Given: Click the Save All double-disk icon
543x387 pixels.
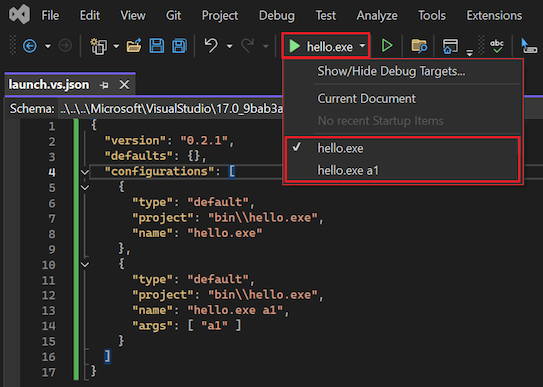Looking at the screenshot, I should [179, 46].
